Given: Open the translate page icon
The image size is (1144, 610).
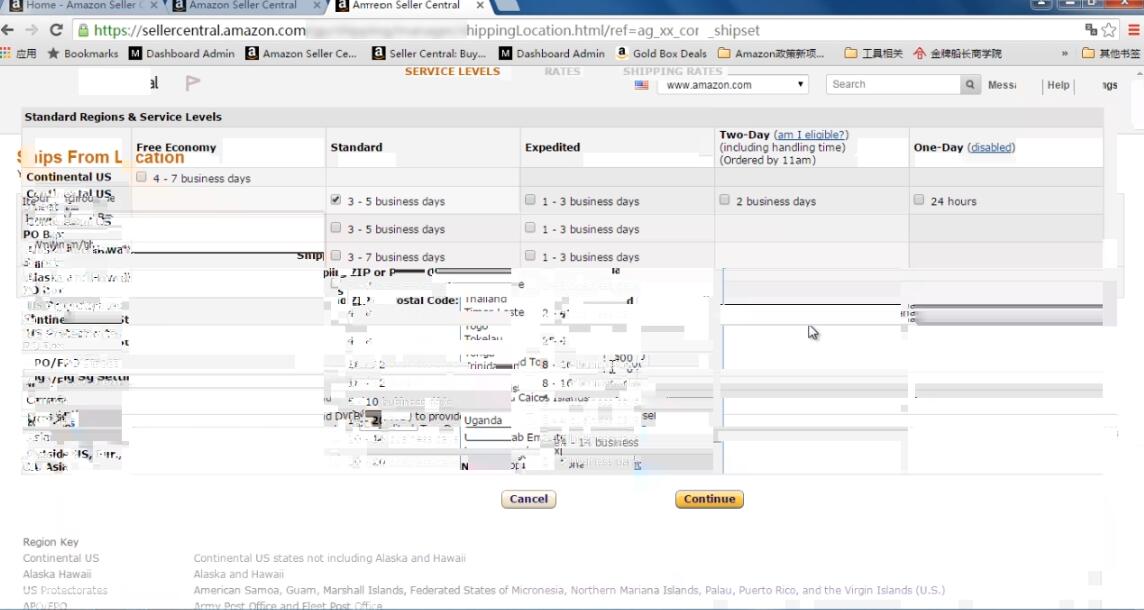Looking at the screenshot, I should (x=1091, y=30).
